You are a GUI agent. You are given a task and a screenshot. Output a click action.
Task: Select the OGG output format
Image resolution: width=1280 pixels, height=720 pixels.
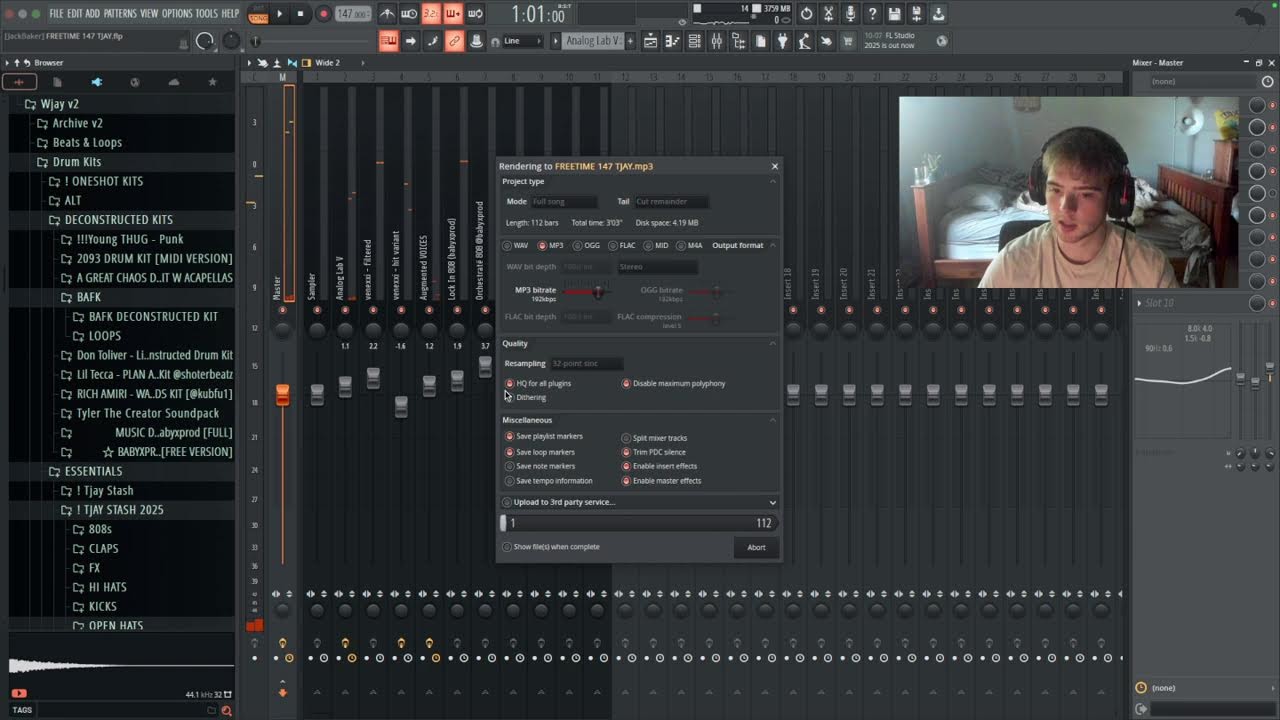click(x=587, y=245)
